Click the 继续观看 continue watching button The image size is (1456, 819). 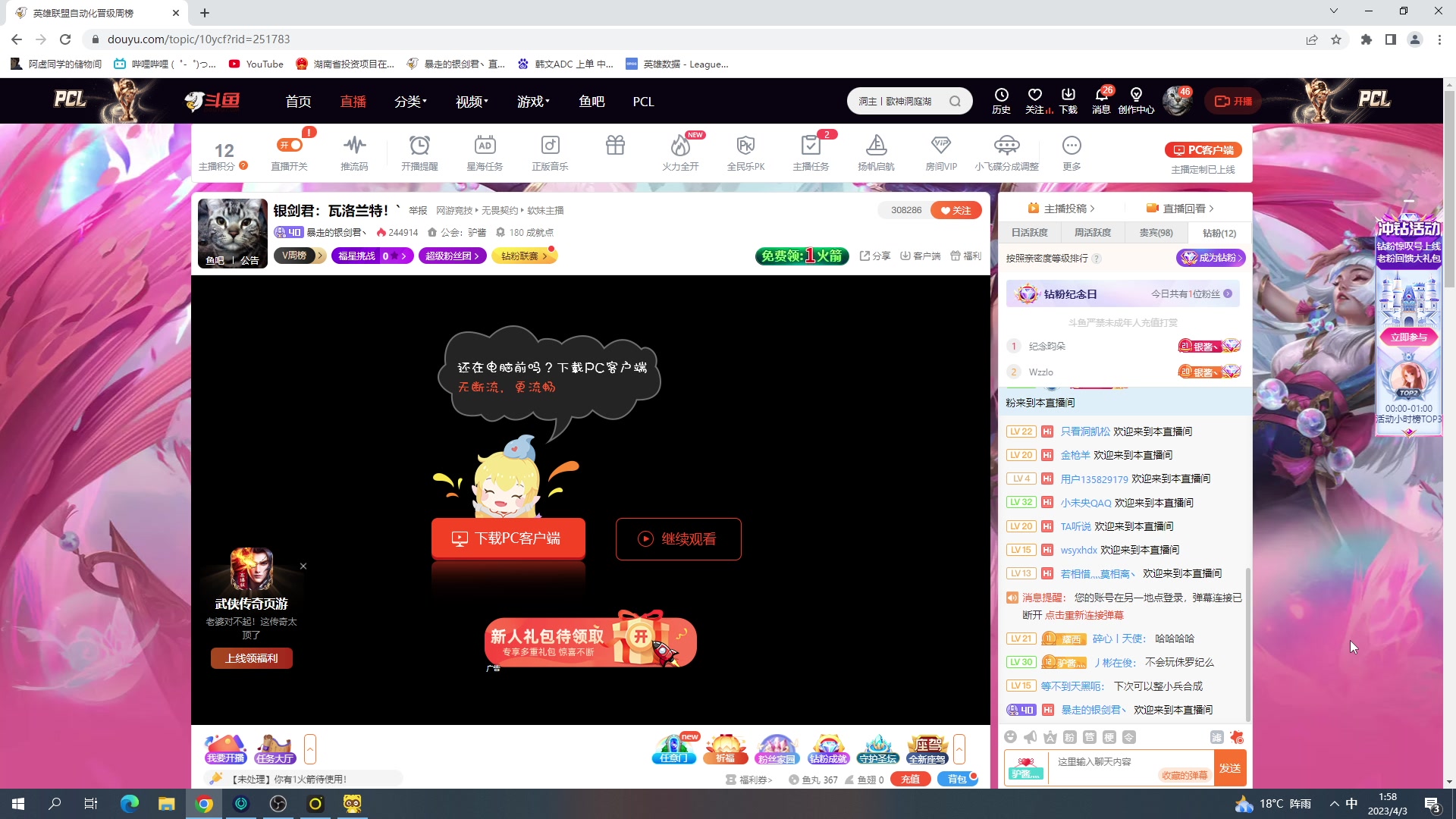(x=678, y=538)
